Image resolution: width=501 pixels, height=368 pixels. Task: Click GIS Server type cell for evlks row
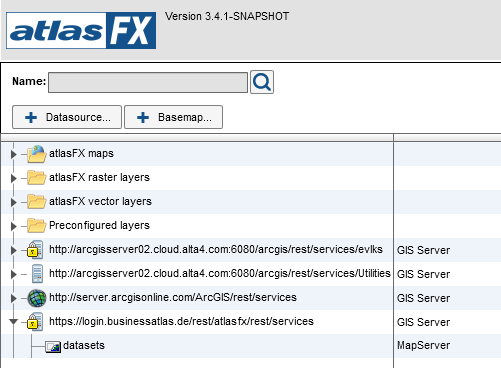pos(423,250)
